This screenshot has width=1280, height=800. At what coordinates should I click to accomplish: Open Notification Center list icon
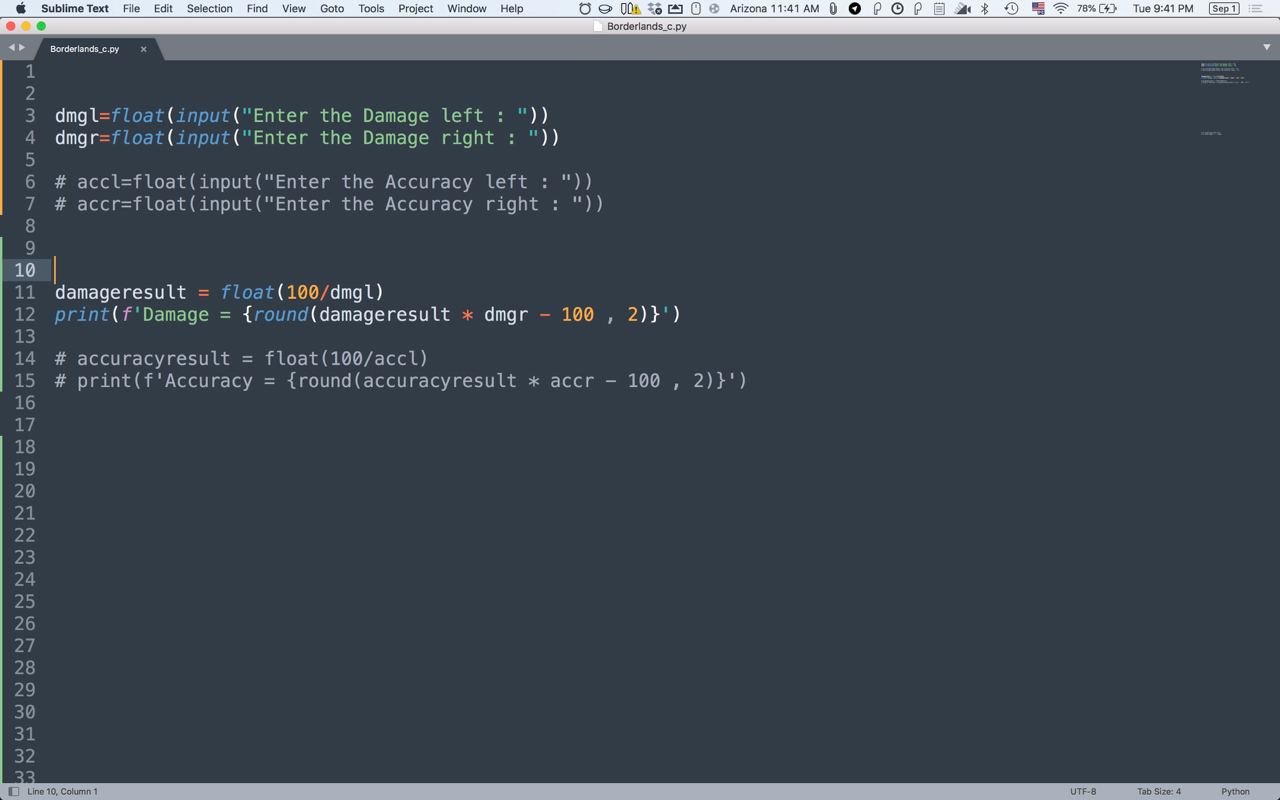click(x=1256, y=8)
